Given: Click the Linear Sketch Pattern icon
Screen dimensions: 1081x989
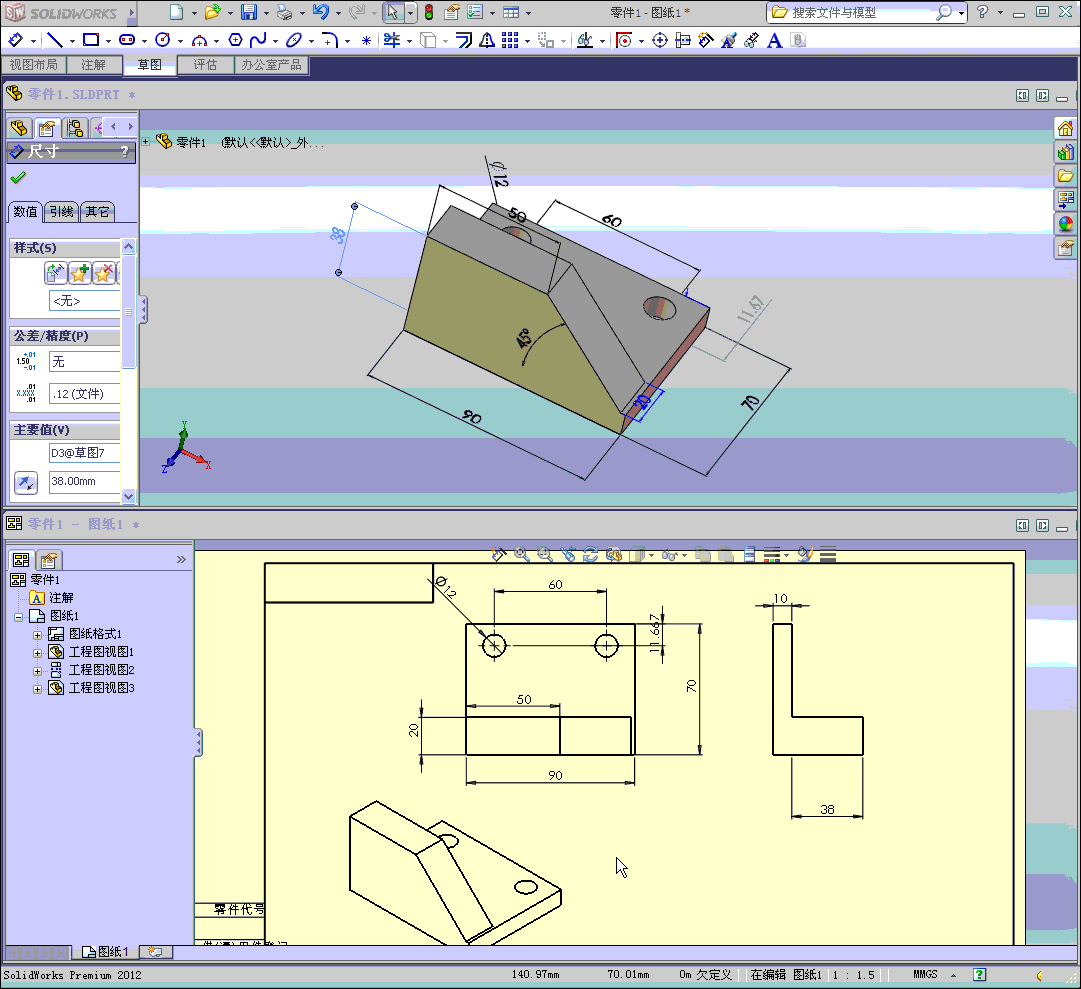Looking at the screenshot, I should tap(510, 40).
